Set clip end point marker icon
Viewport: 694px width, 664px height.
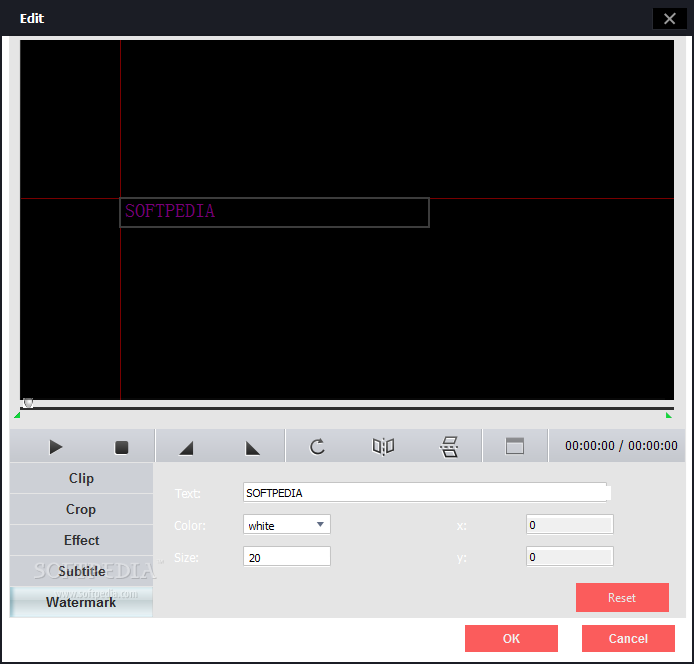tap(252, 448)
